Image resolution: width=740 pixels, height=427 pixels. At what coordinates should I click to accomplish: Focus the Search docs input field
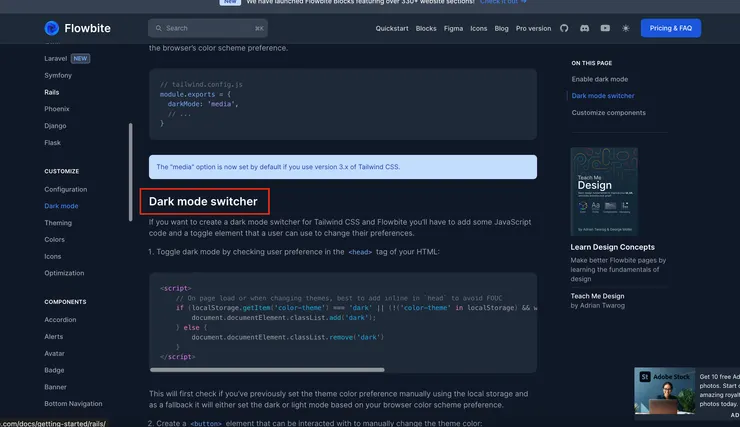tap(208, 28)
